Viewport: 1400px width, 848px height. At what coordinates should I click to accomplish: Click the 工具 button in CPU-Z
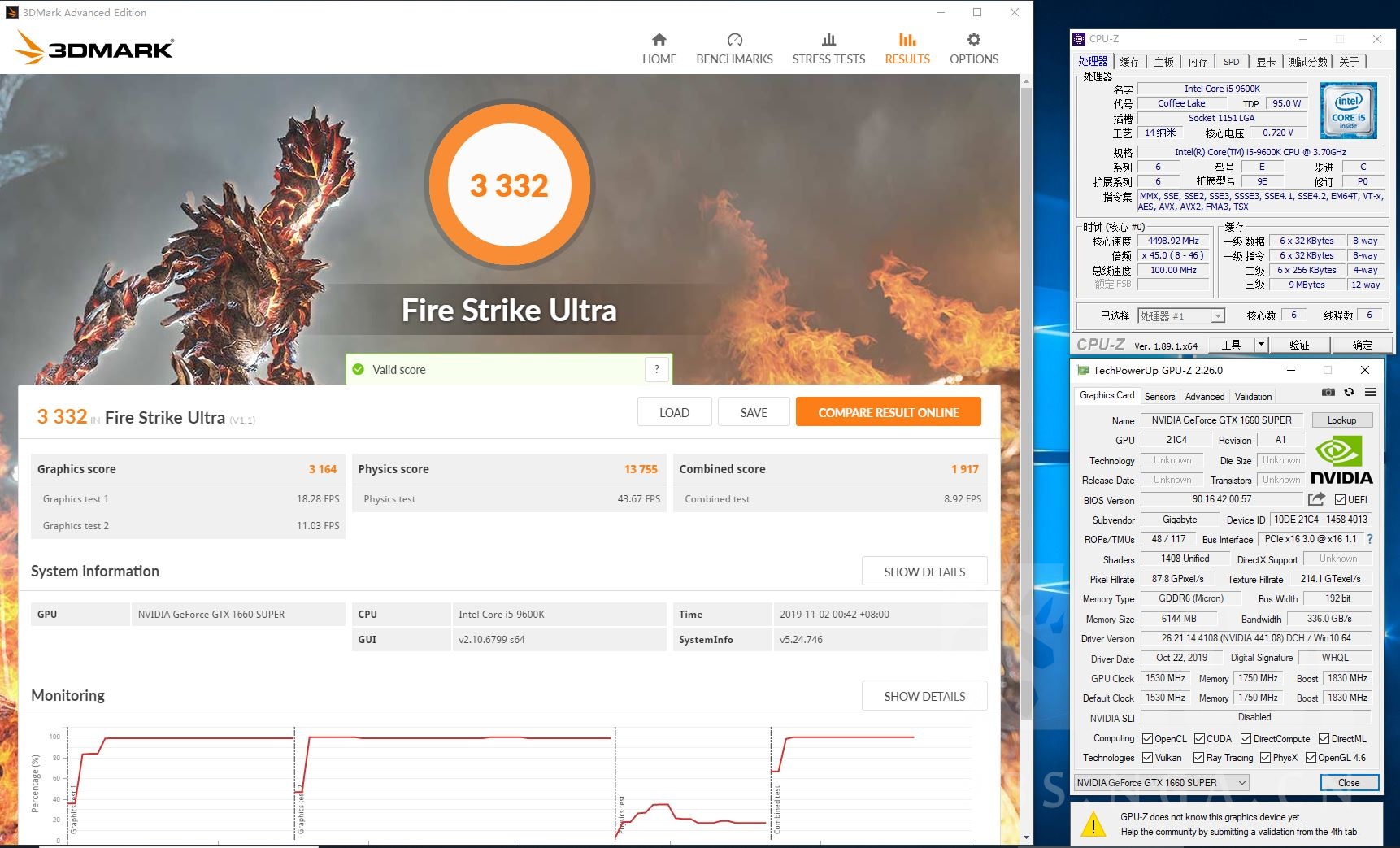(1231, 345)
